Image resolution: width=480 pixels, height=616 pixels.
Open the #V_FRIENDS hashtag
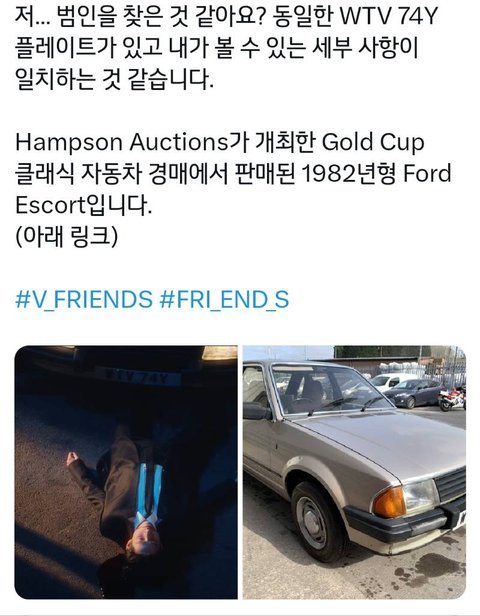(x=84, y=299)
